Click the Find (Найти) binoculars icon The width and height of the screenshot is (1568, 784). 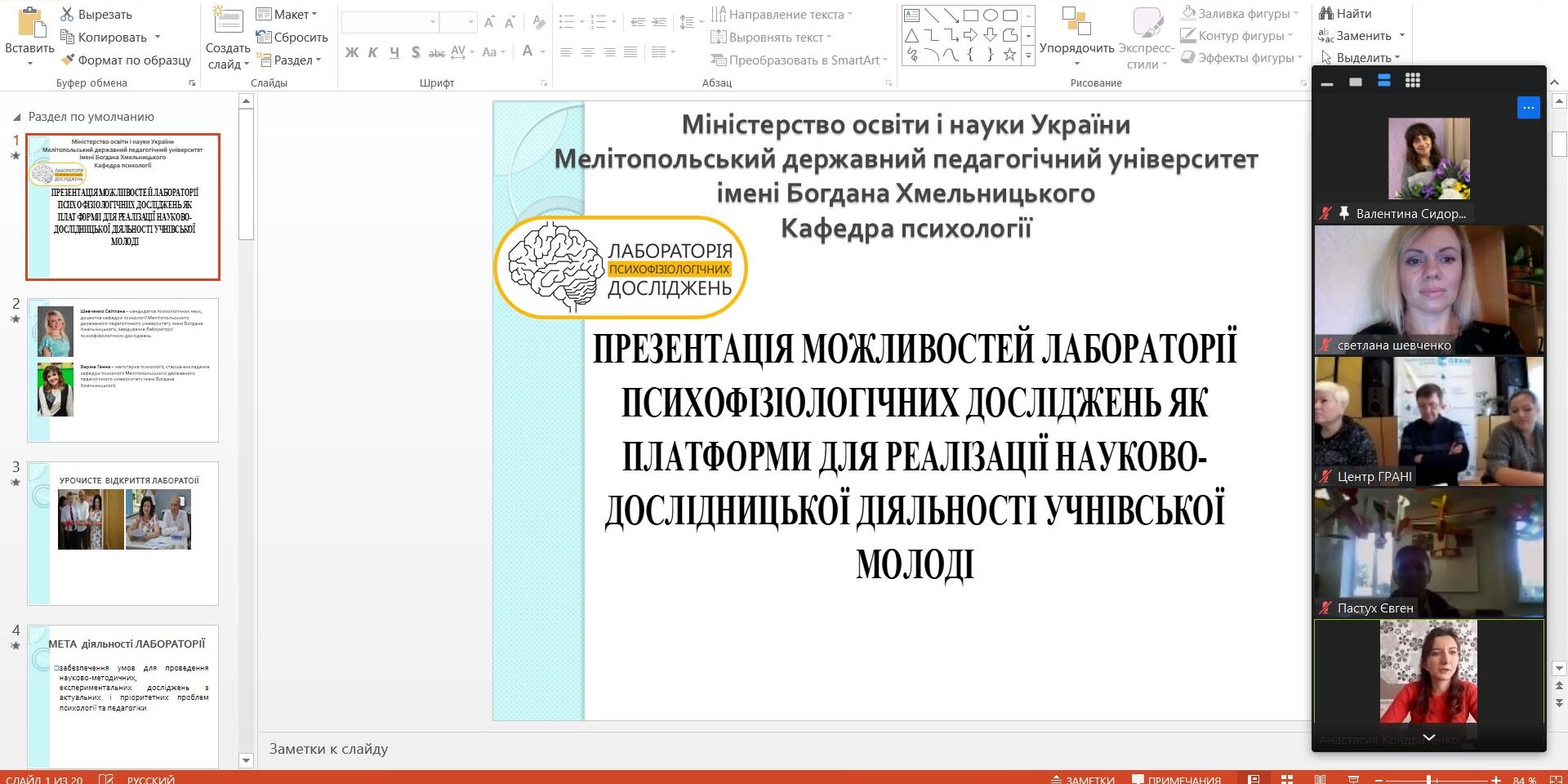(x=1325, y=13)
